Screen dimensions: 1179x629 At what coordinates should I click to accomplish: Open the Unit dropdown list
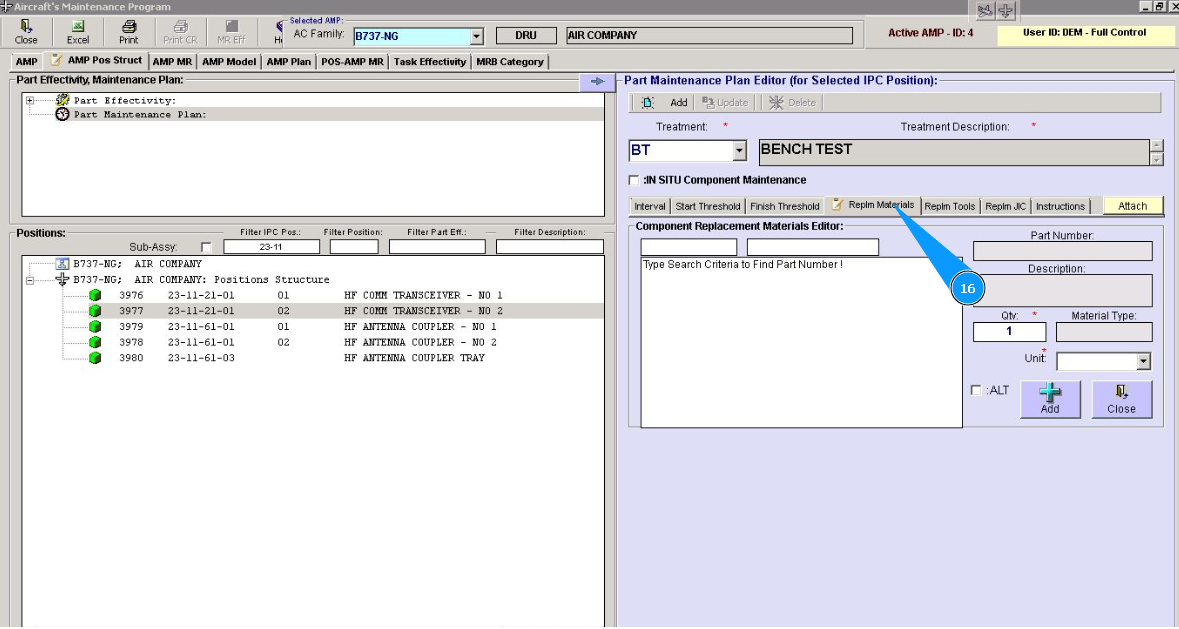pos(1144,362)
